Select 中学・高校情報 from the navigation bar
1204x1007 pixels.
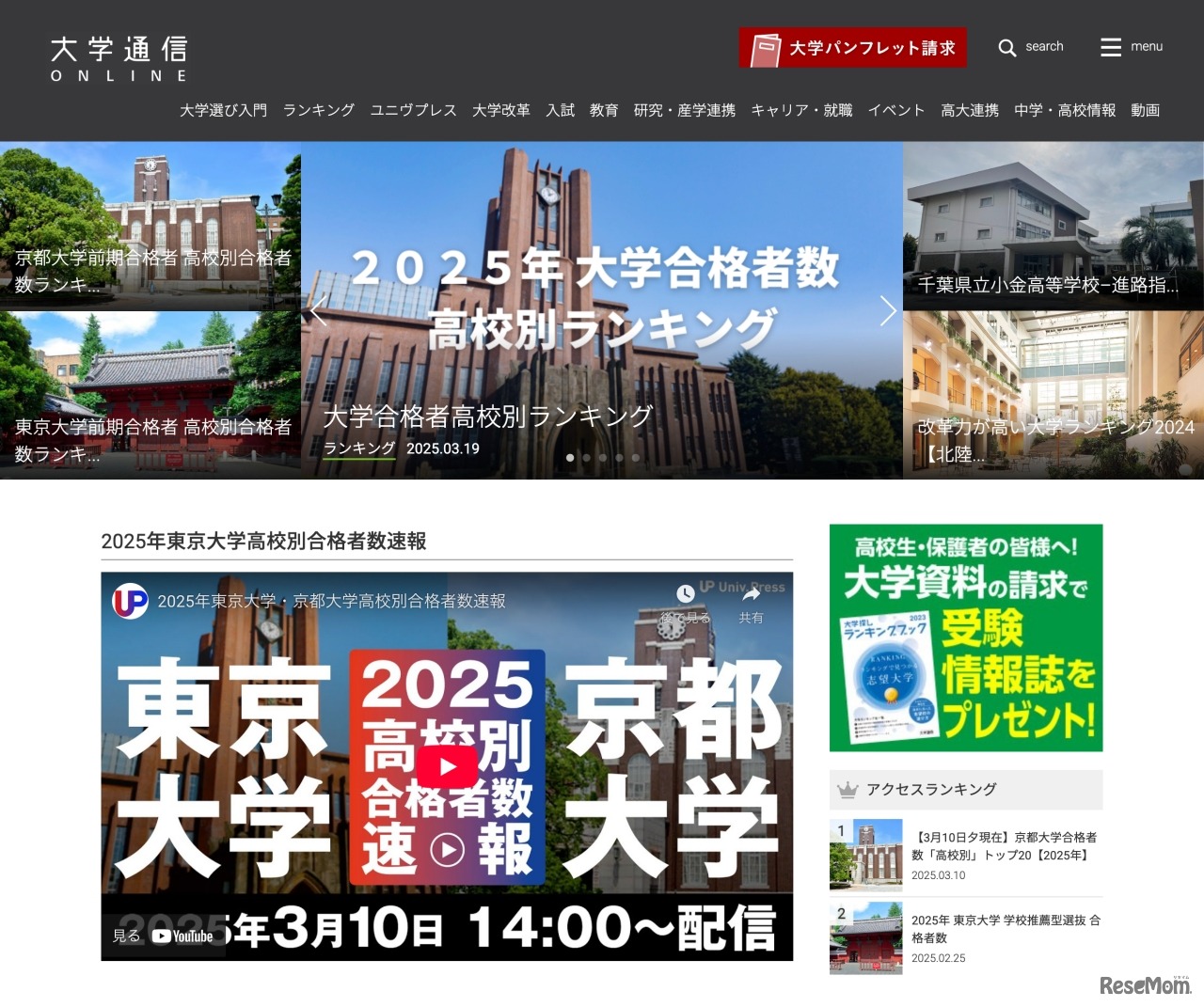1064,110
